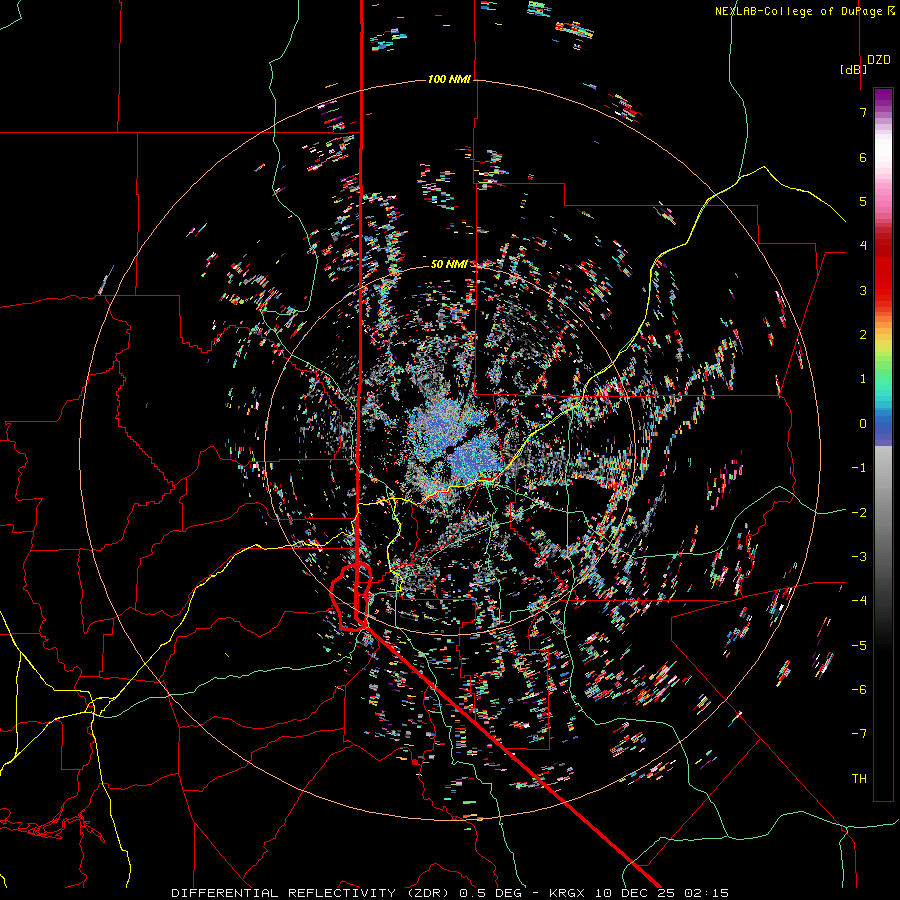Click the 5 value on the color scale
Image resolution: width=900 pixels, height=900 pixels.
(x=863, y=201)
